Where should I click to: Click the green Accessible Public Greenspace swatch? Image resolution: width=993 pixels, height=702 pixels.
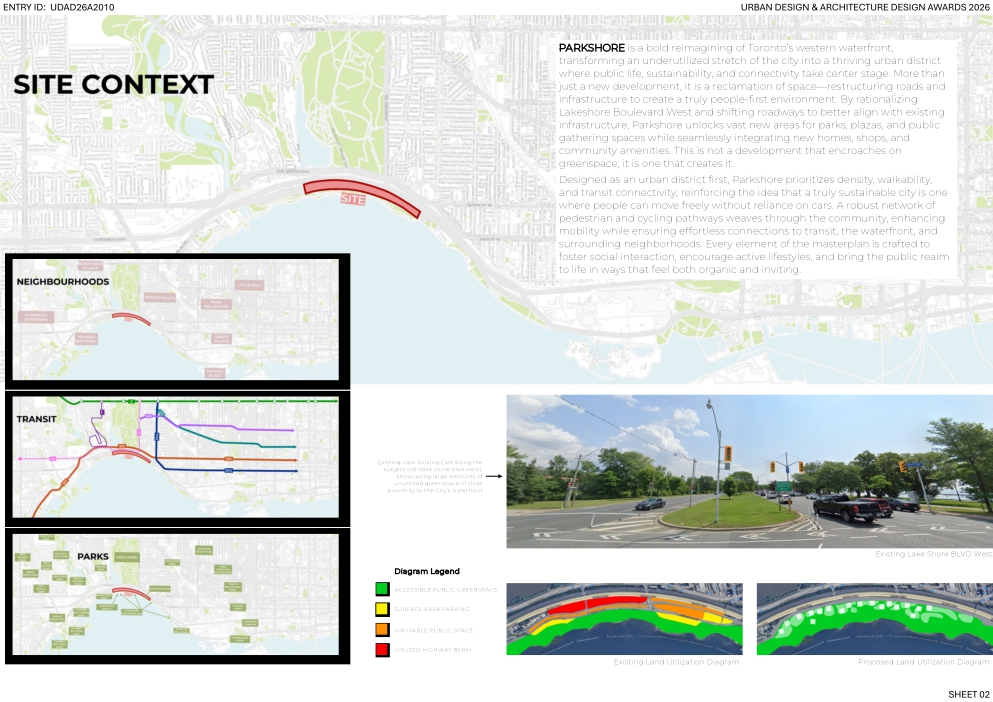tap(381, 589)
